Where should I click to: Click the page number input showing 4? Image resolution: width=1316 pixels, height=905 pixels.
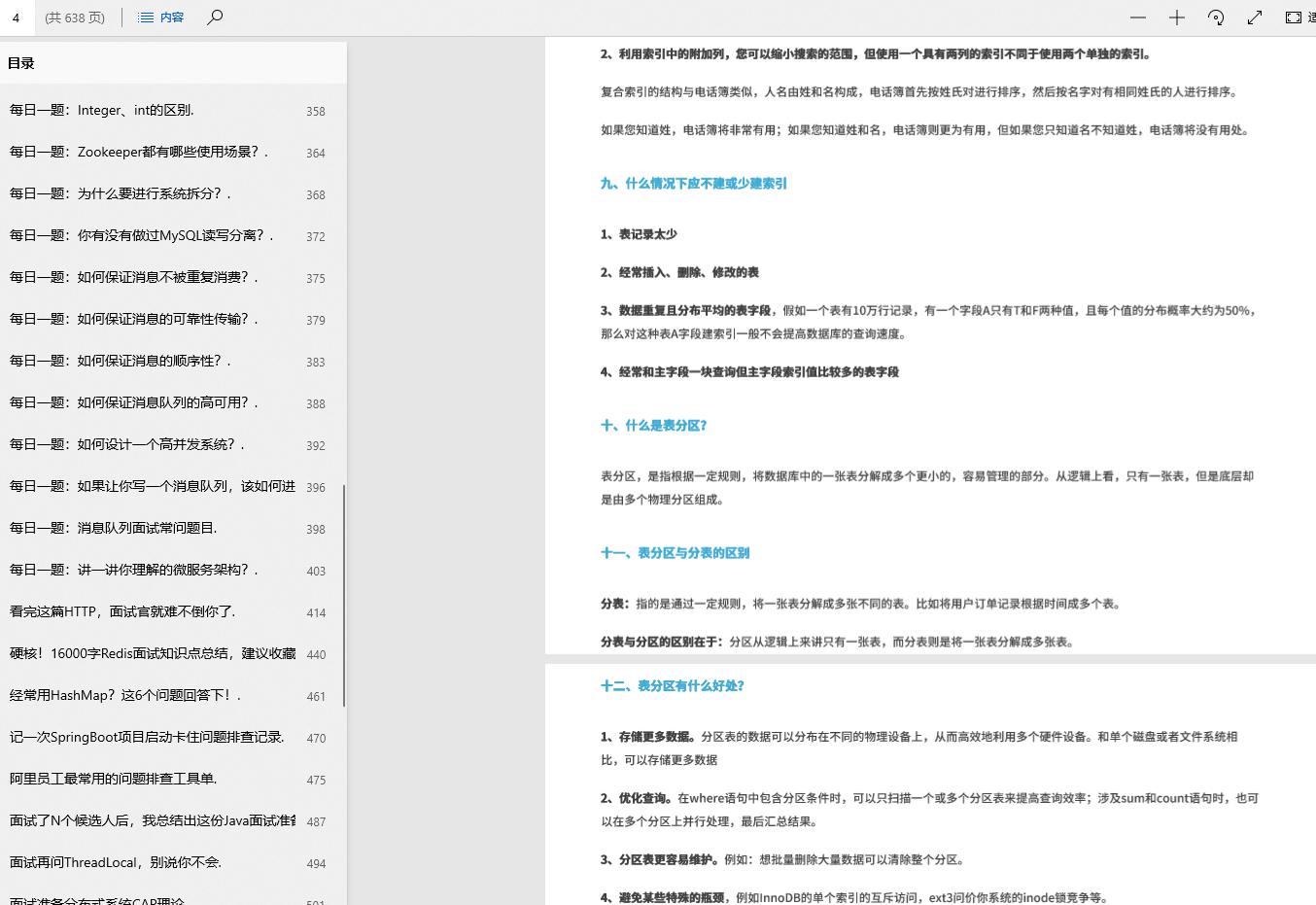click(17, 17)
